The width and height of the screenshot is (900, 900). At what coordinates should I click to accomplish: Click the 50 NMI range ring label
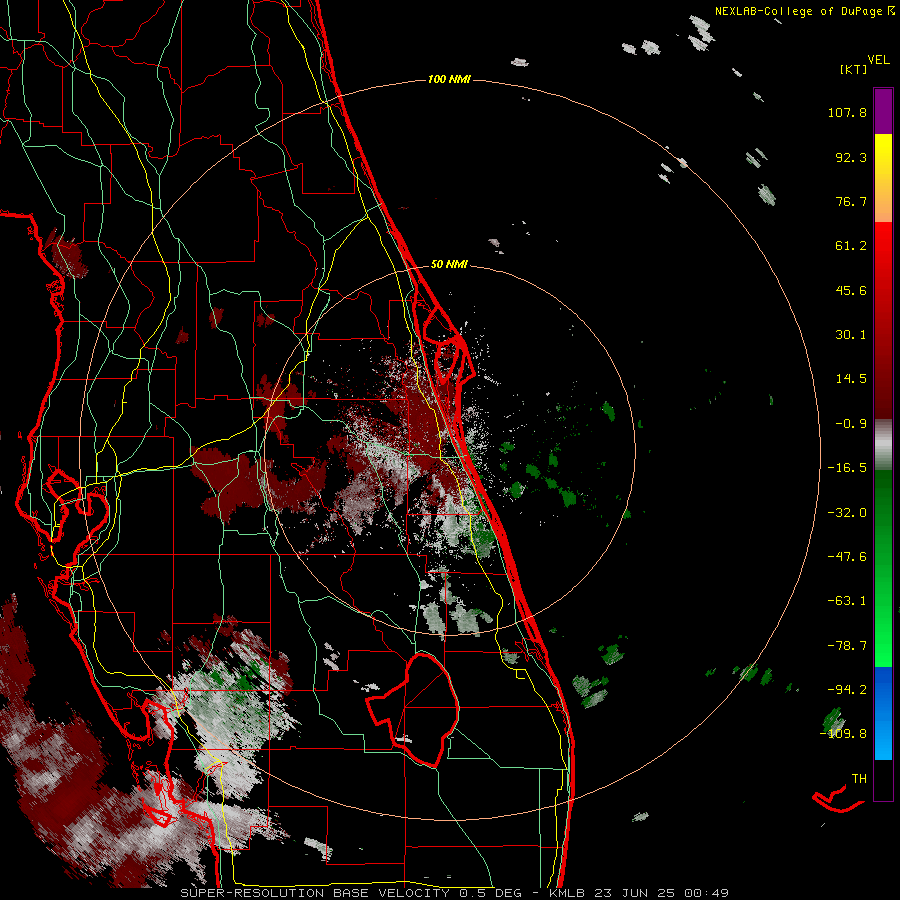[449, 264]
